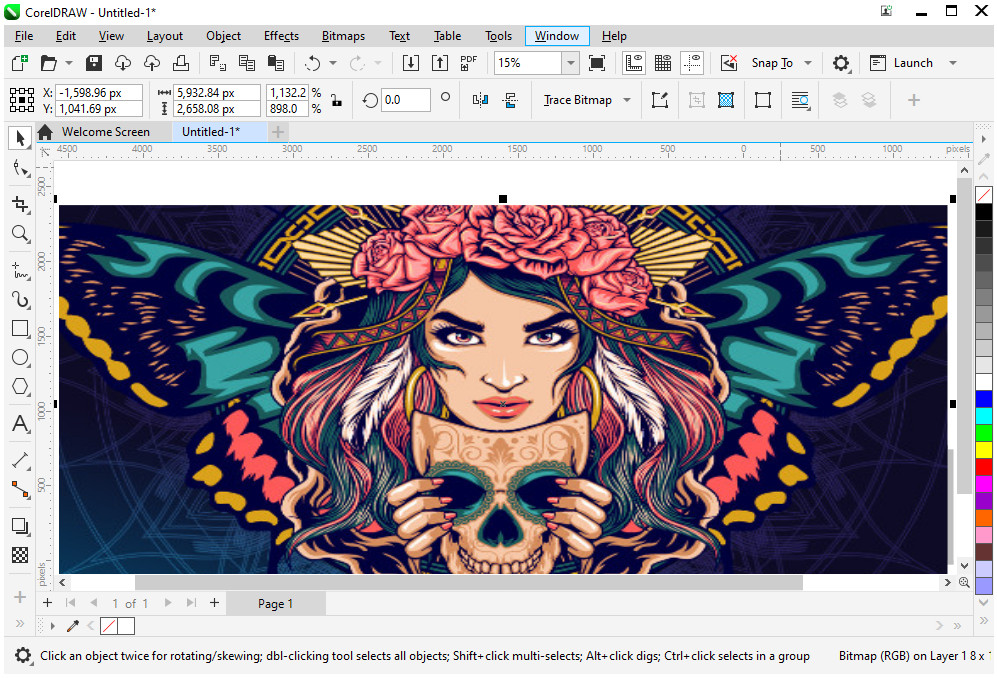Viewport: 997px width, 678px height.
Task: Click Edit Bitmap icon
Action: 660,100
